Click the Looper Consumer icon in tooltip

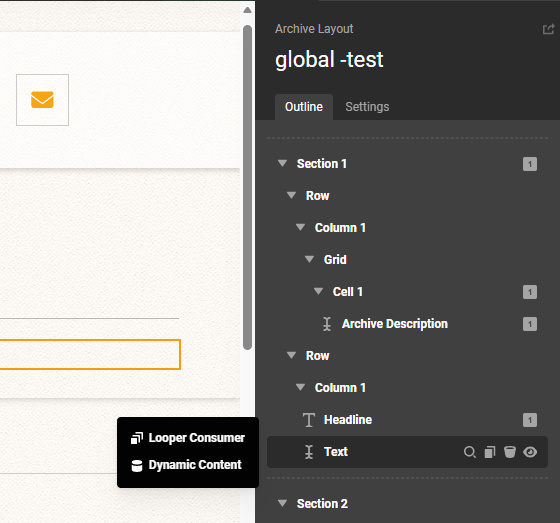coord(137,438)
